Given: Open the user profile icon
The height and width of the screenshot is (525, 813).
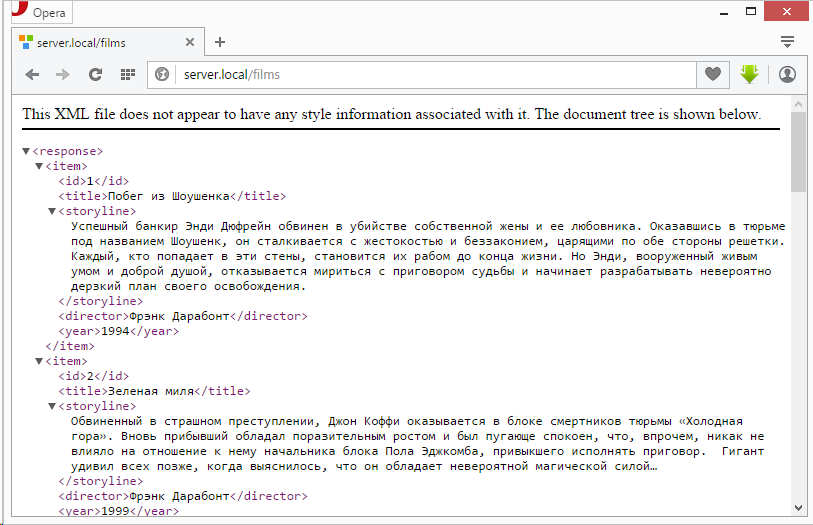Looking at the screenshot, I should click(787, 75).
